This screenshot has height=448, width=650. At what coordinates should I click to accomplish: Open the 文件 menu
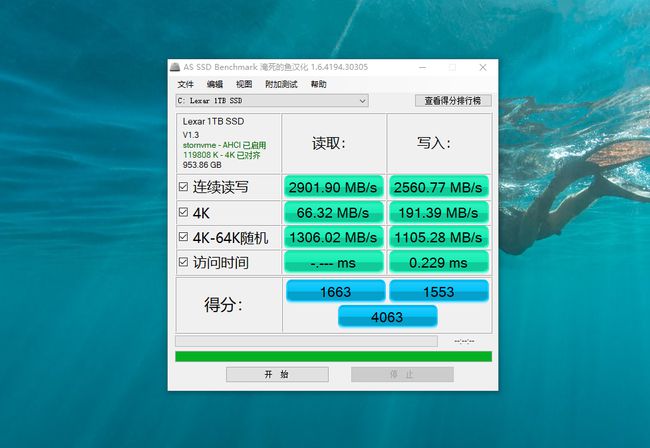click(185, 85)
